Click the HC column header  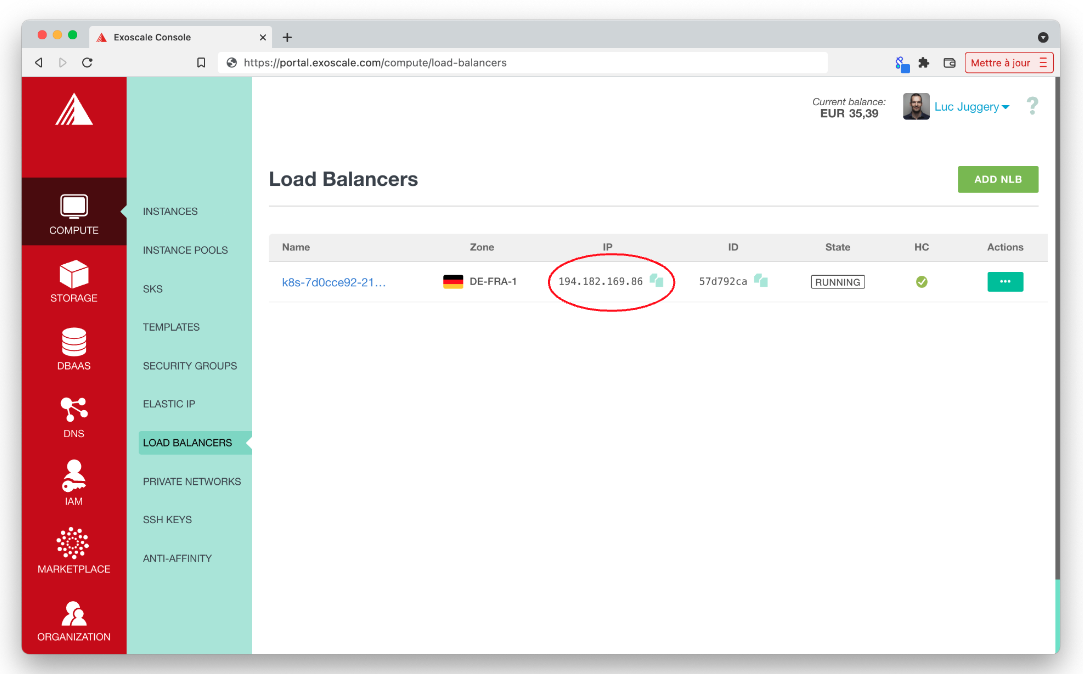[x=921, y=247]
